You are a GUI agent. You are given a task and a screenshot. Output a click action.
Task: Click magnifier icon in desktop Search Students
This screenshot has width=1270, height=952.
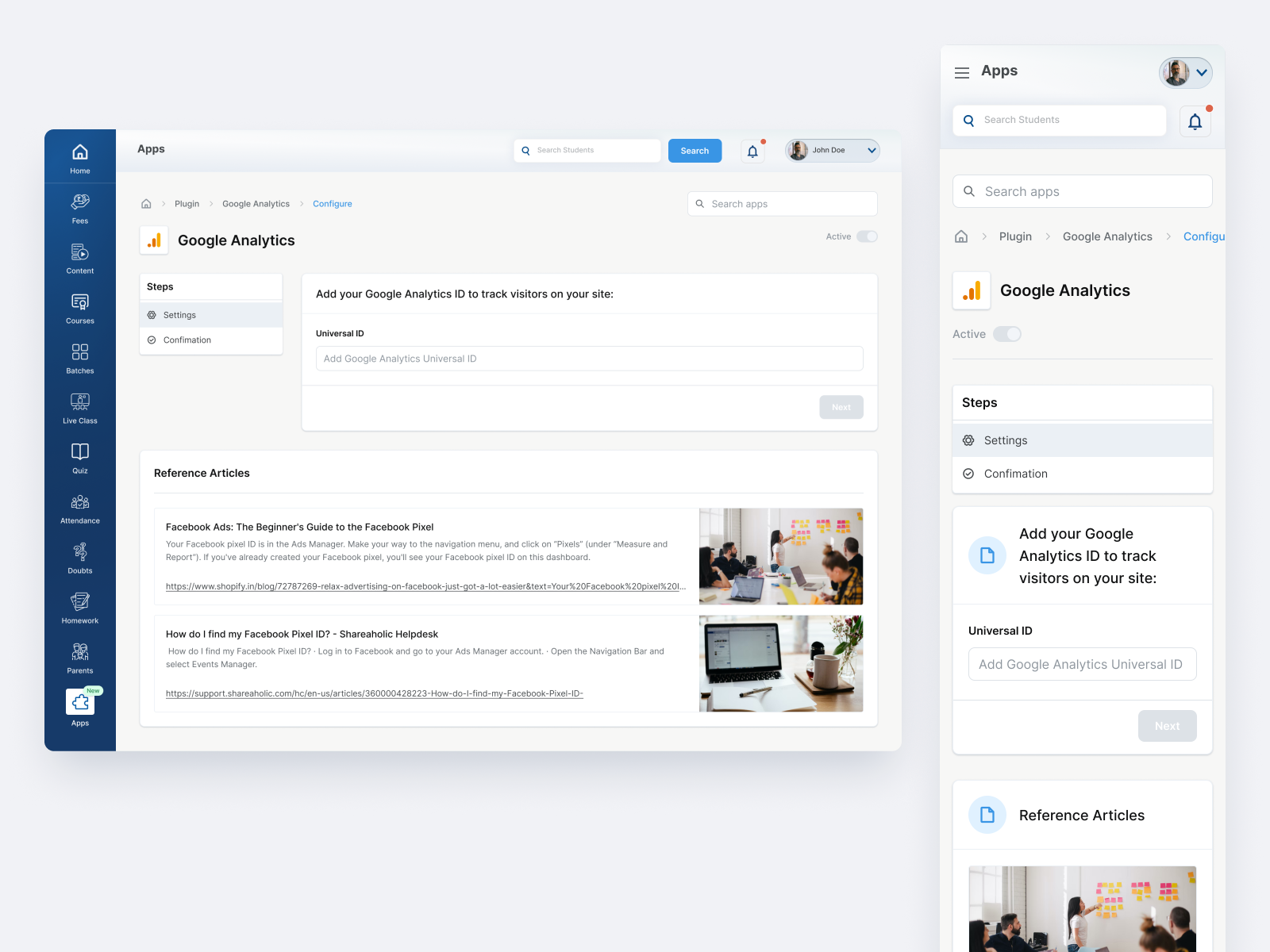[525, 151]
